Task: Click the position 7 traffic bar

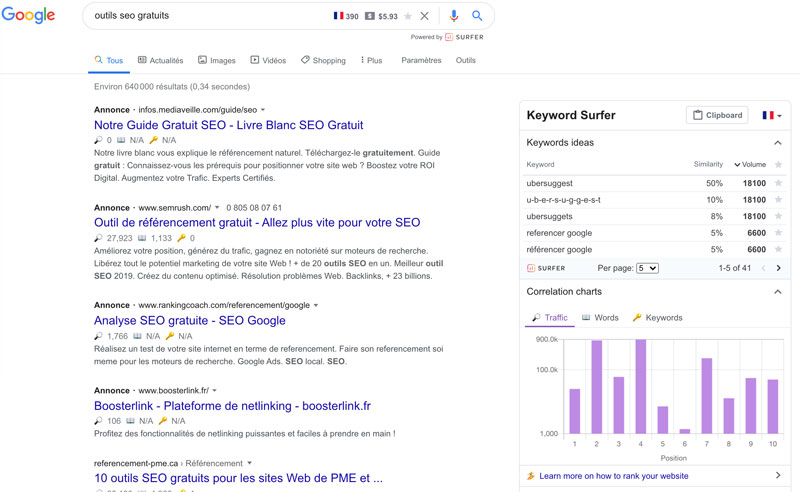Action: 707,396
